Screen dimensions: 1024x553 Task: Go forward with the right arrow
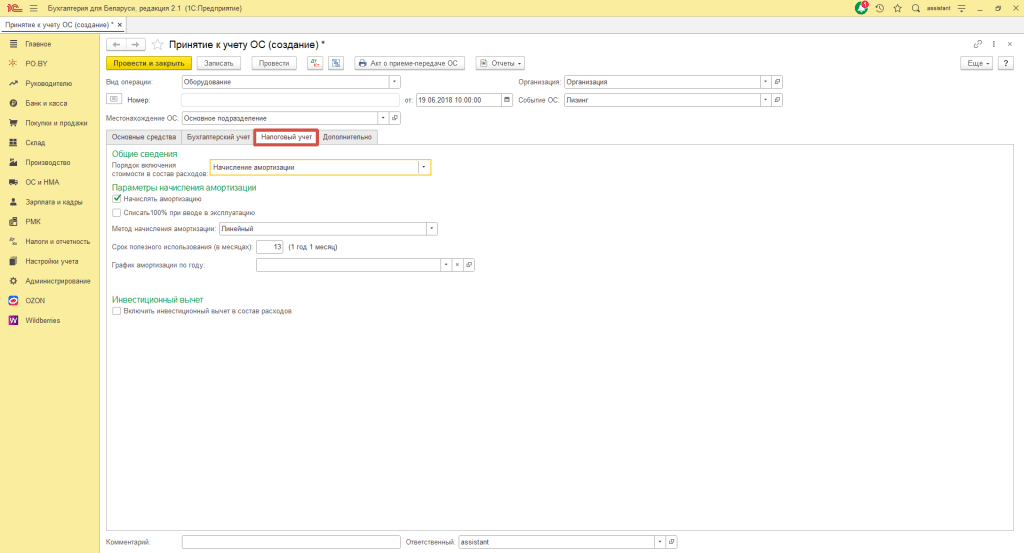click(x=135, y=44)
